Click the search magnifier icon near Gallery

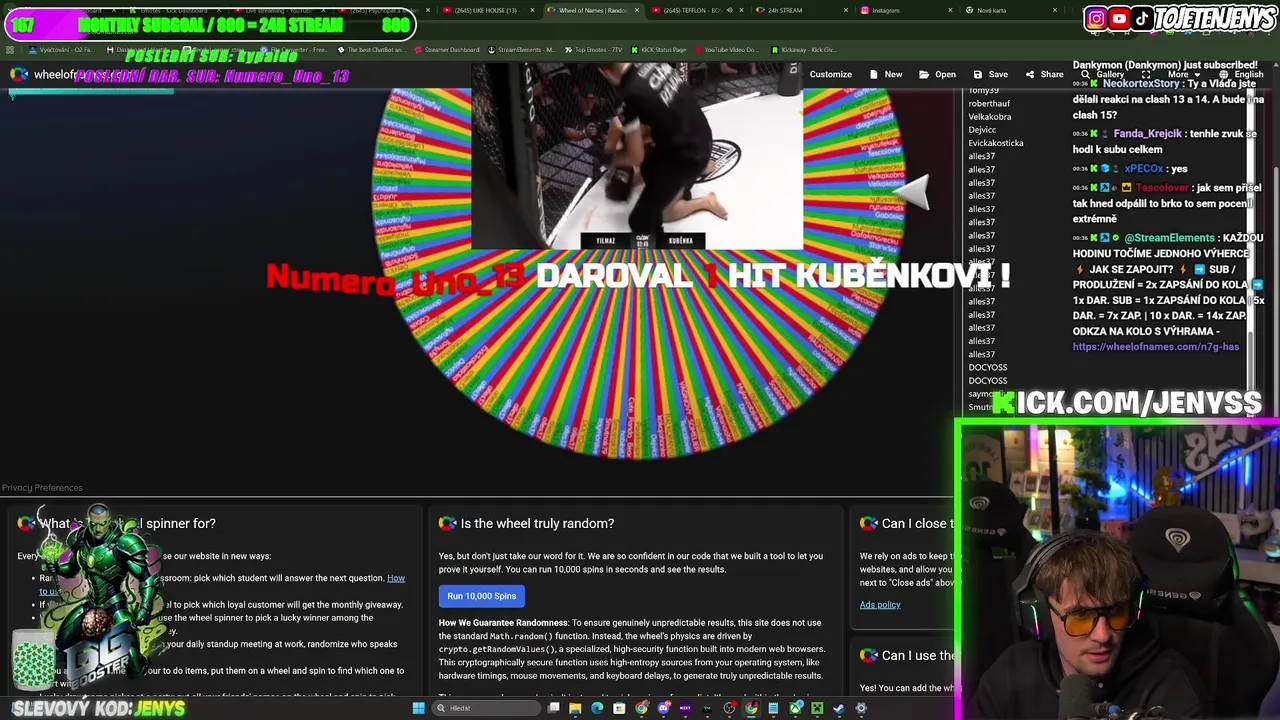tap(1085, 74)
